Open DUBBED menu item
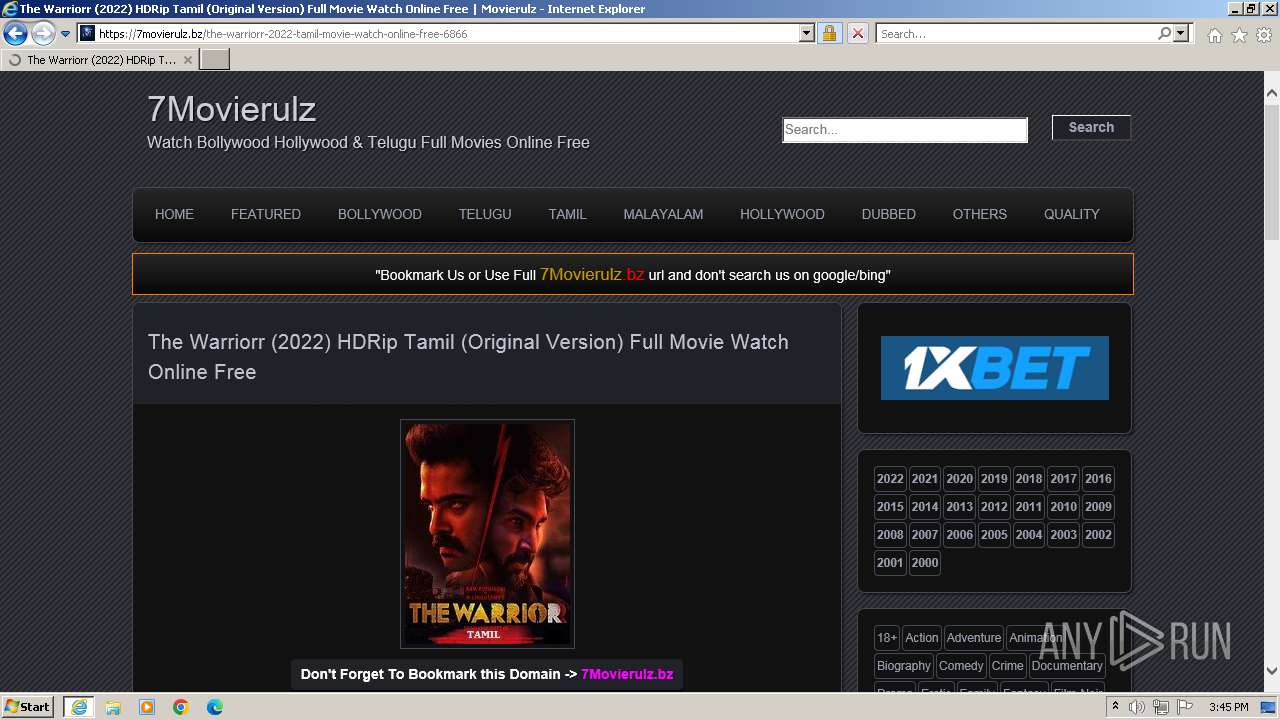1280x720 pixels. (x=889, y=214)
